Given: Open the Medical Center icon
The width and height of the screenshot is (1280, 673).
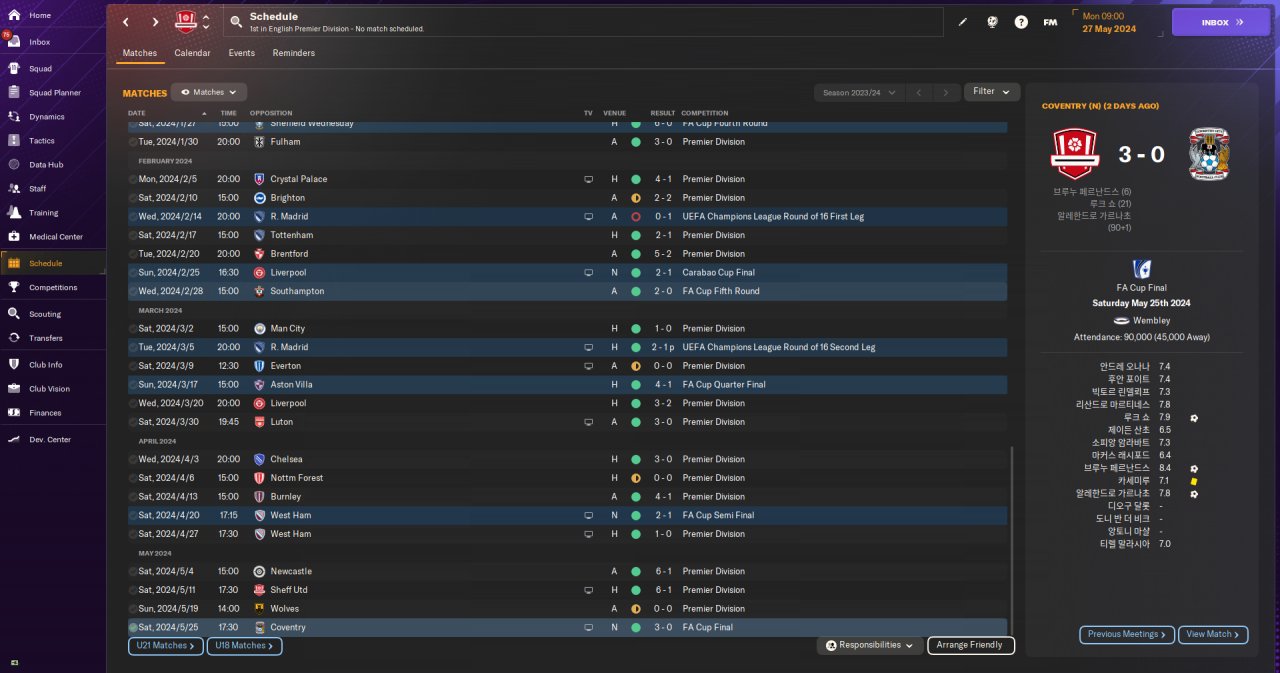Looking at the screenshot, I should [14, 237].
